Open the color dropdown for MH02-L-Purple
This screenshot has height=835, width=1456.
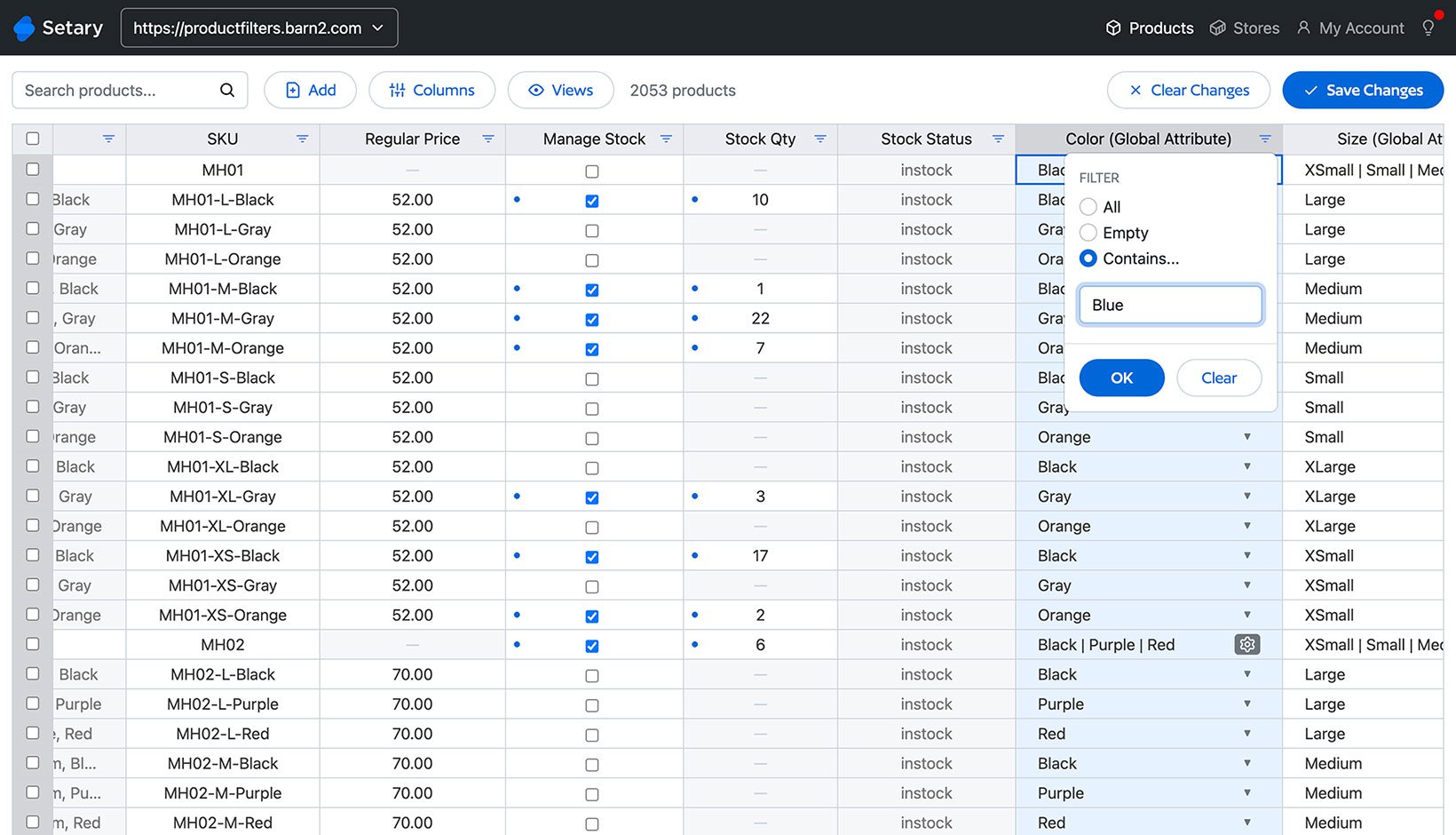click(x=1248, y=704)
